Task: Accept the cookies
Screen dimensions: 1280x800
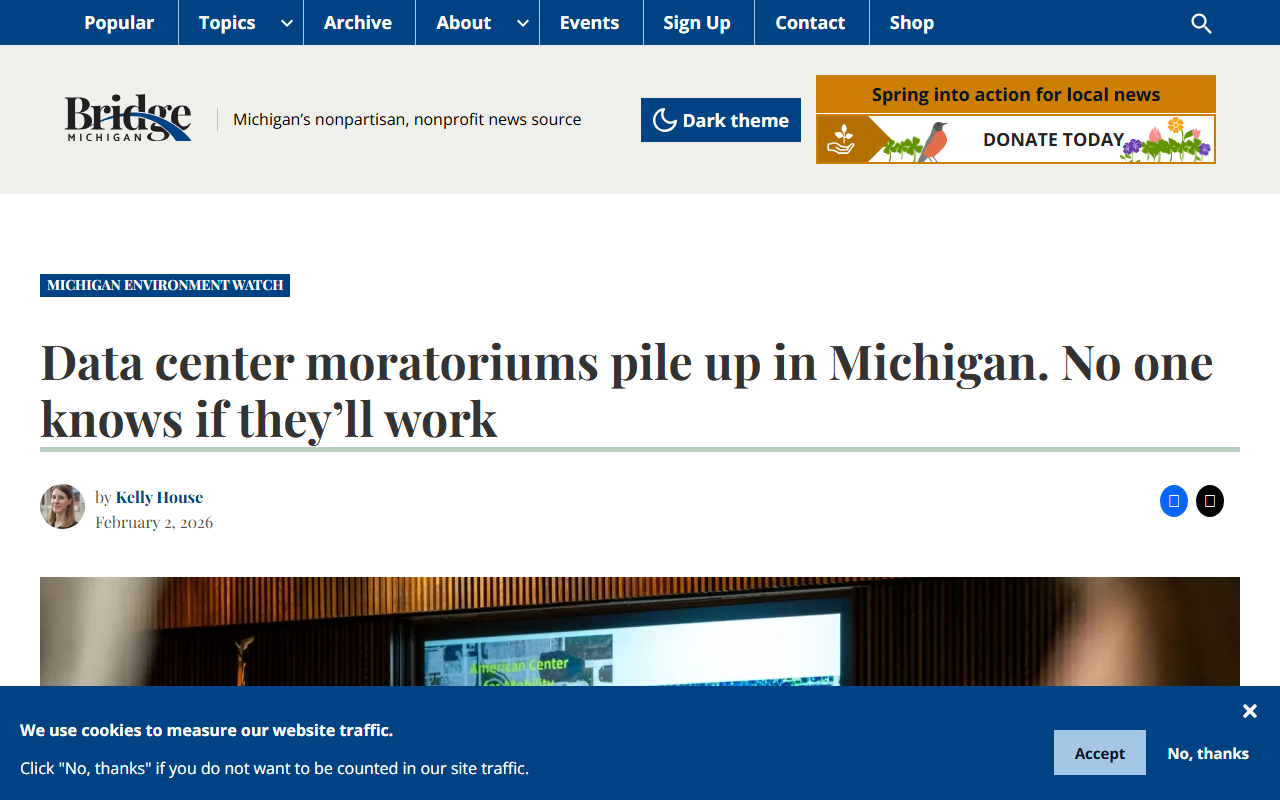Action: click(1100, 753)
